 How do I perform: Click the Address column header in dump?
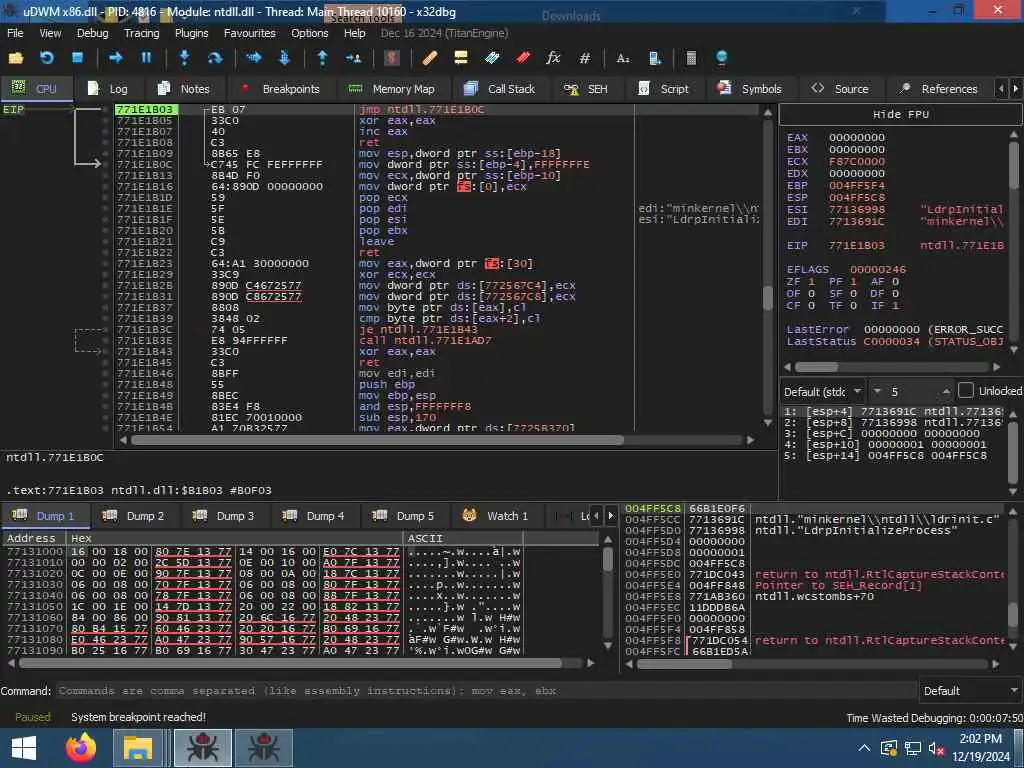coord(33,538)
